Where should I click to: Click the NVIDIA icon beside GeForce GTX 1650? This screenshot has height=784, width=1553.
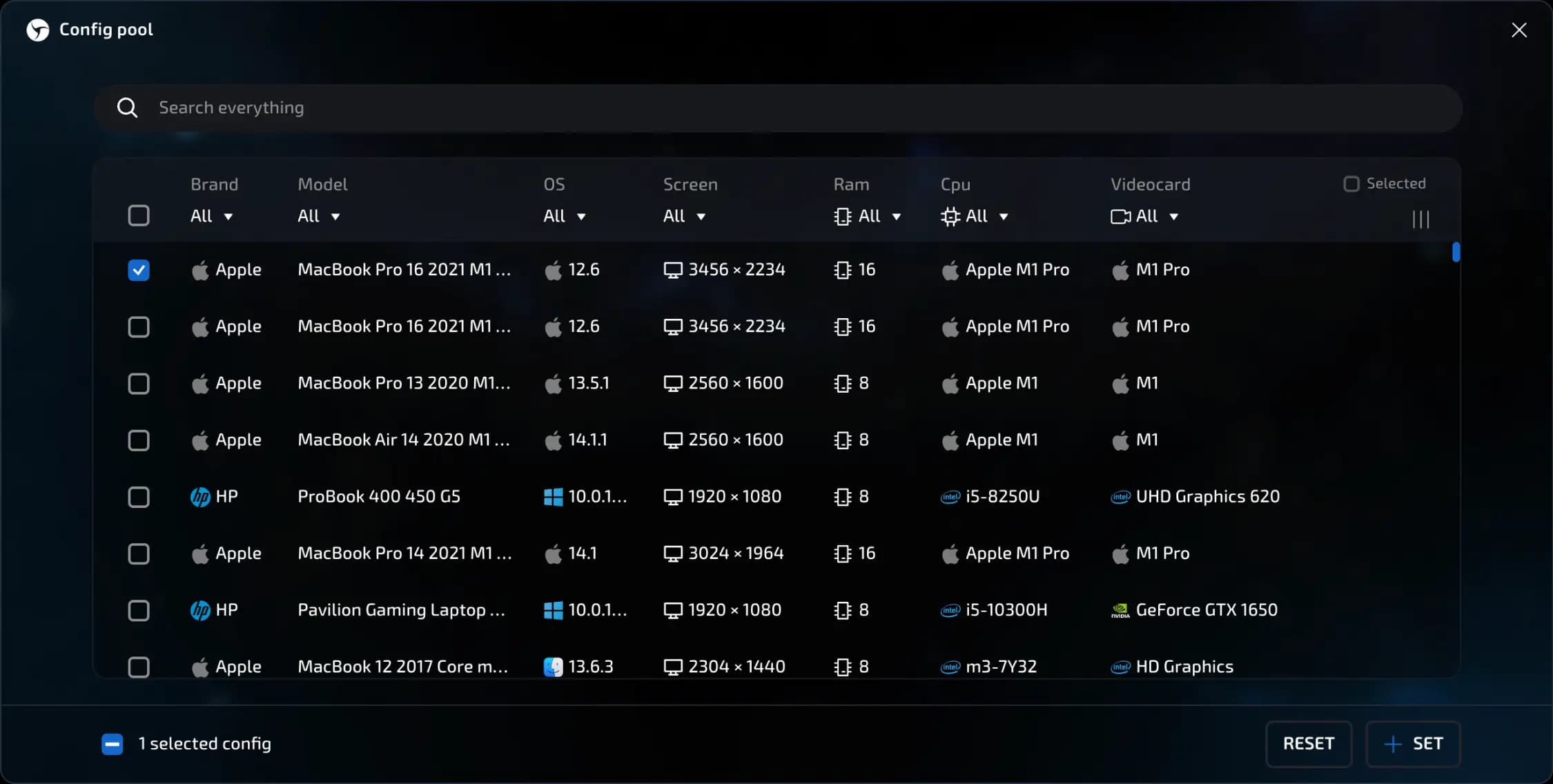[x=1121, y=610]
